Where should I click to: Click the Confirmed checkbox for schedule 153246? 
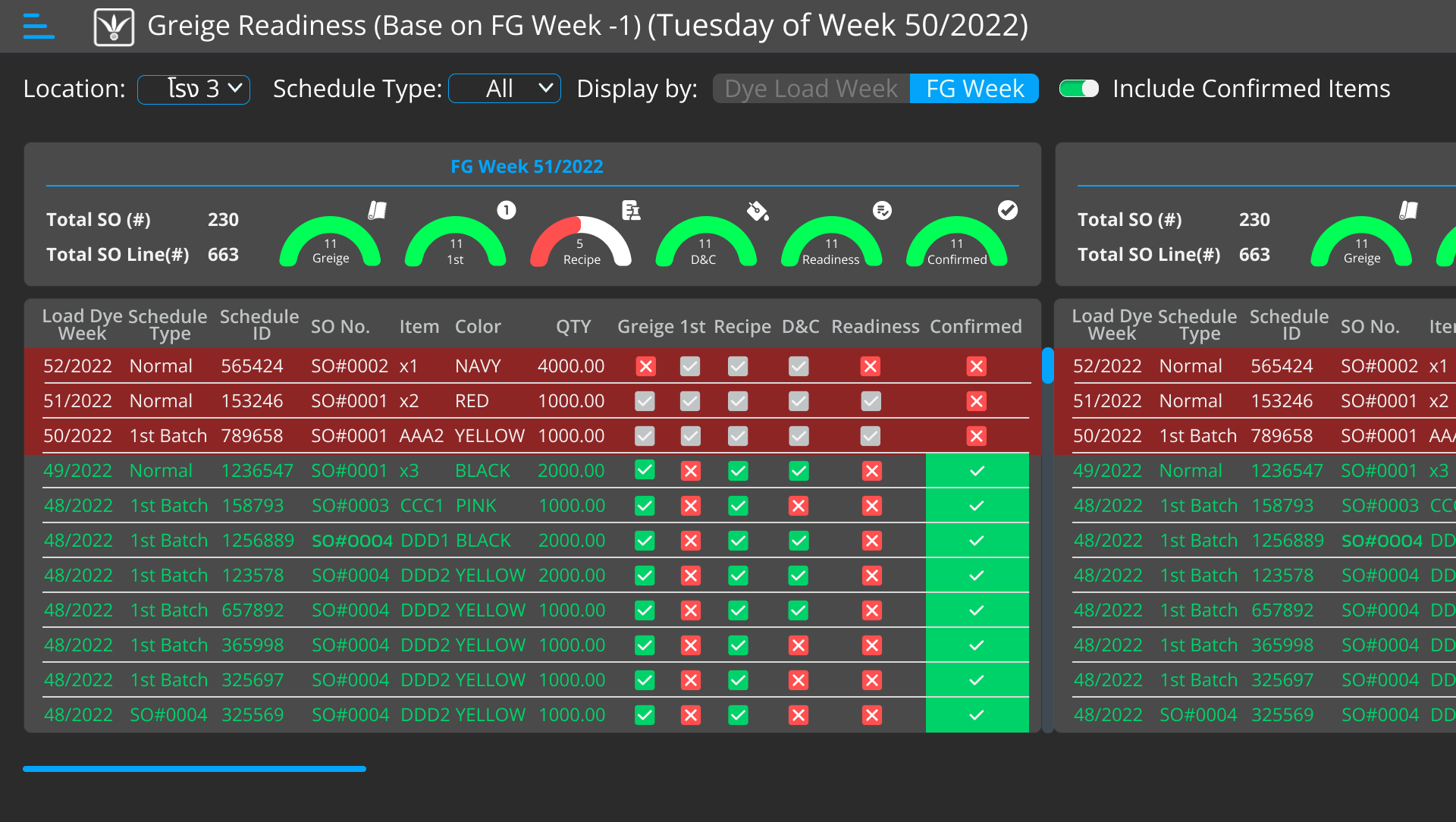point(976,401)
